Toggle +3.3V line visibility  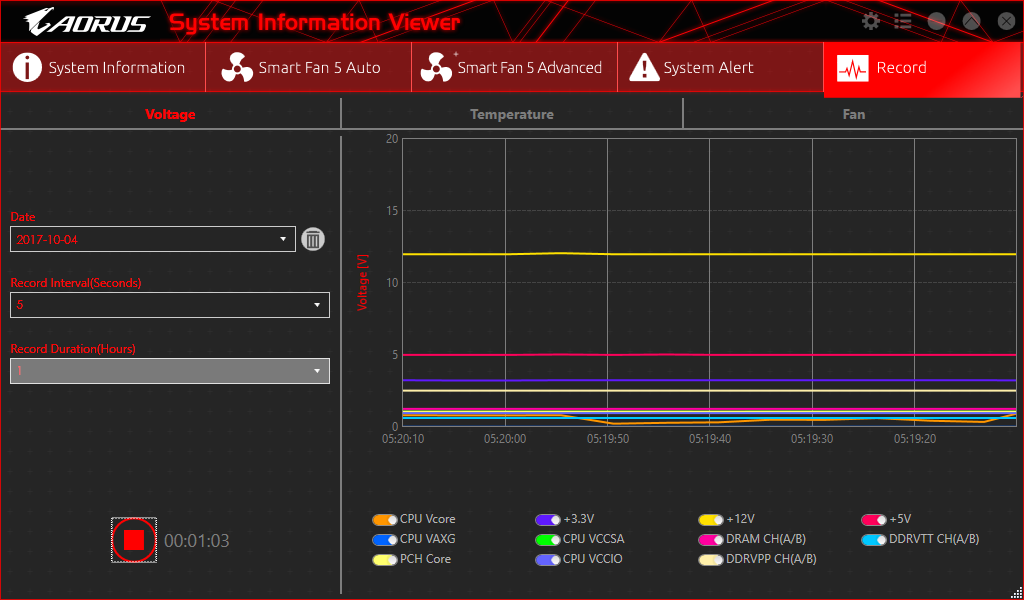[x=548, y=520]
